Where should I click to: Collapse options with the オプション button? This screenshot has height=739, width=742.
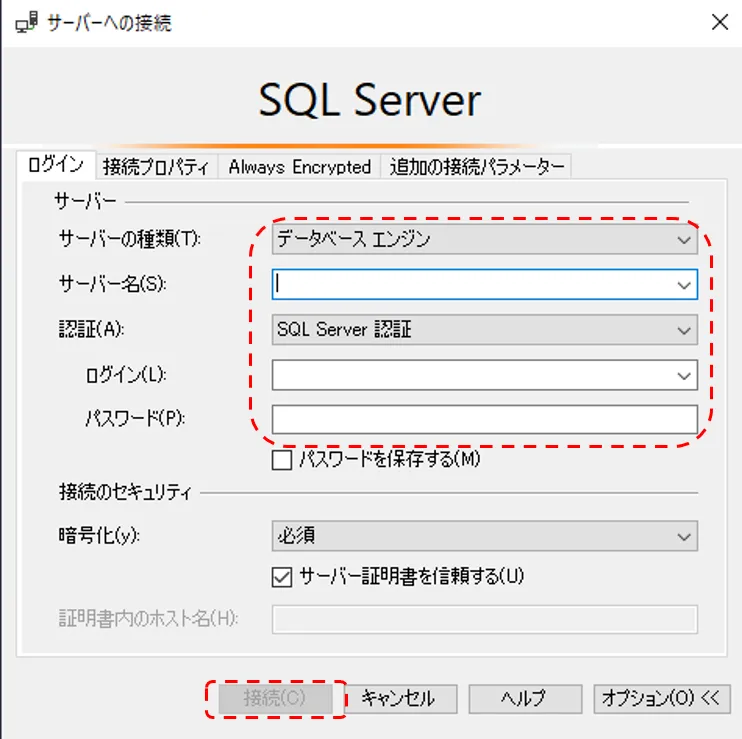click(x=661, y=698)
